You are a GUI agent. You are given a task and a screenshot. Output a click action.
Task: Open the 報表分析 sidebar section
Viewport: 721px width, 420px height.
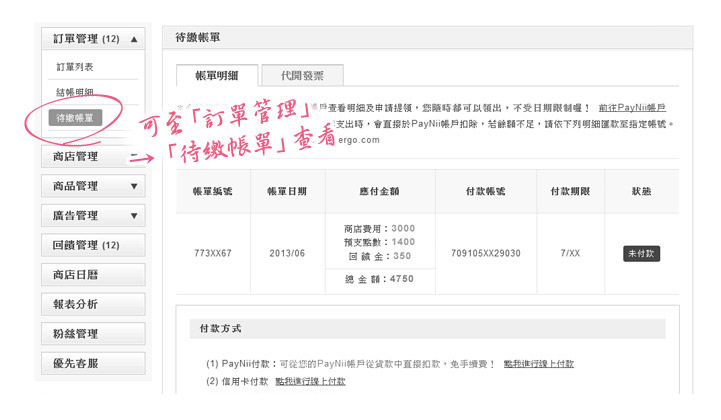[x=93, y=304]
